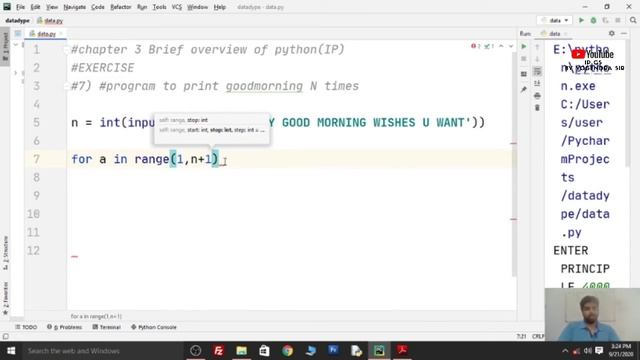
Task: Open the Terminal tool window
Action: 107,327
